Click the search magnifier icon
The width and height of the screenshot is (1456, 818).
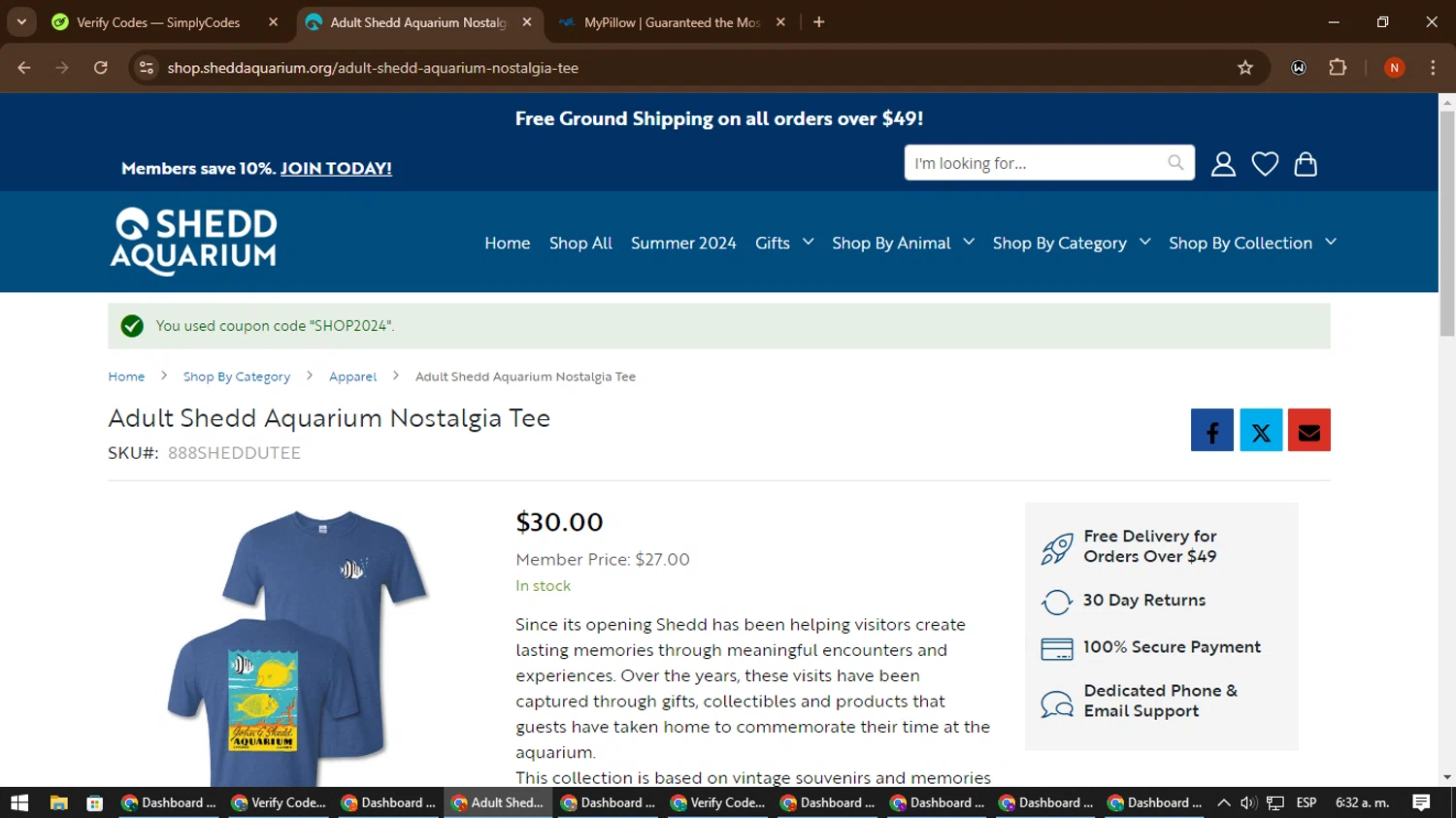pyautogui.click(x=1175, y=163)
